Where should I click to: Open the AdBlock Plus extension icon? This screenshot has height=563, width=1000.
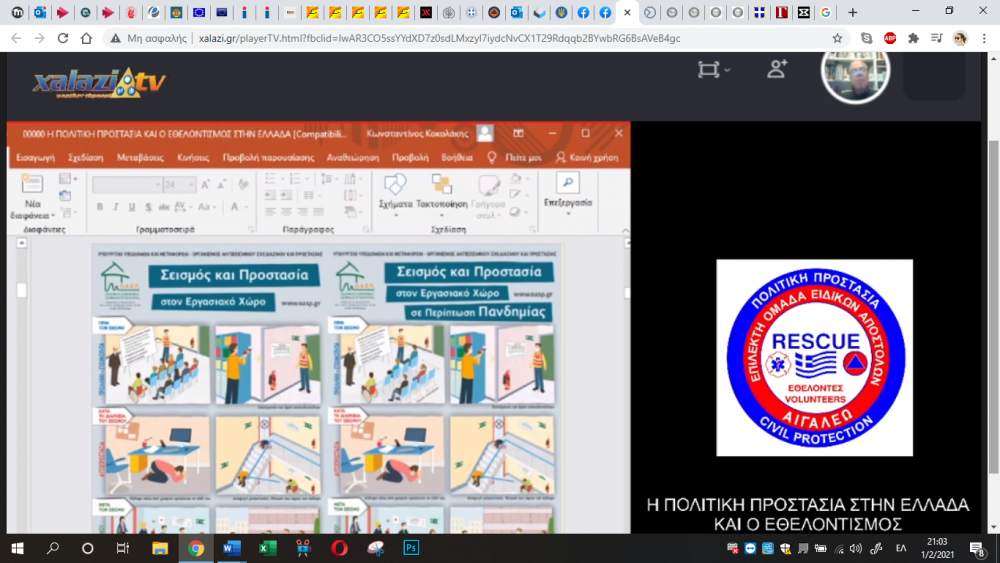coord(890,38)
